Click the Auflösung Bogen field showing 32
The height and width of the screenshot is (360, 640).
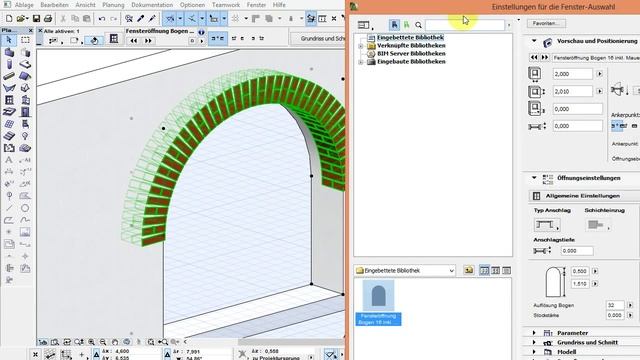pyautogui.click(x=615, y=305)
